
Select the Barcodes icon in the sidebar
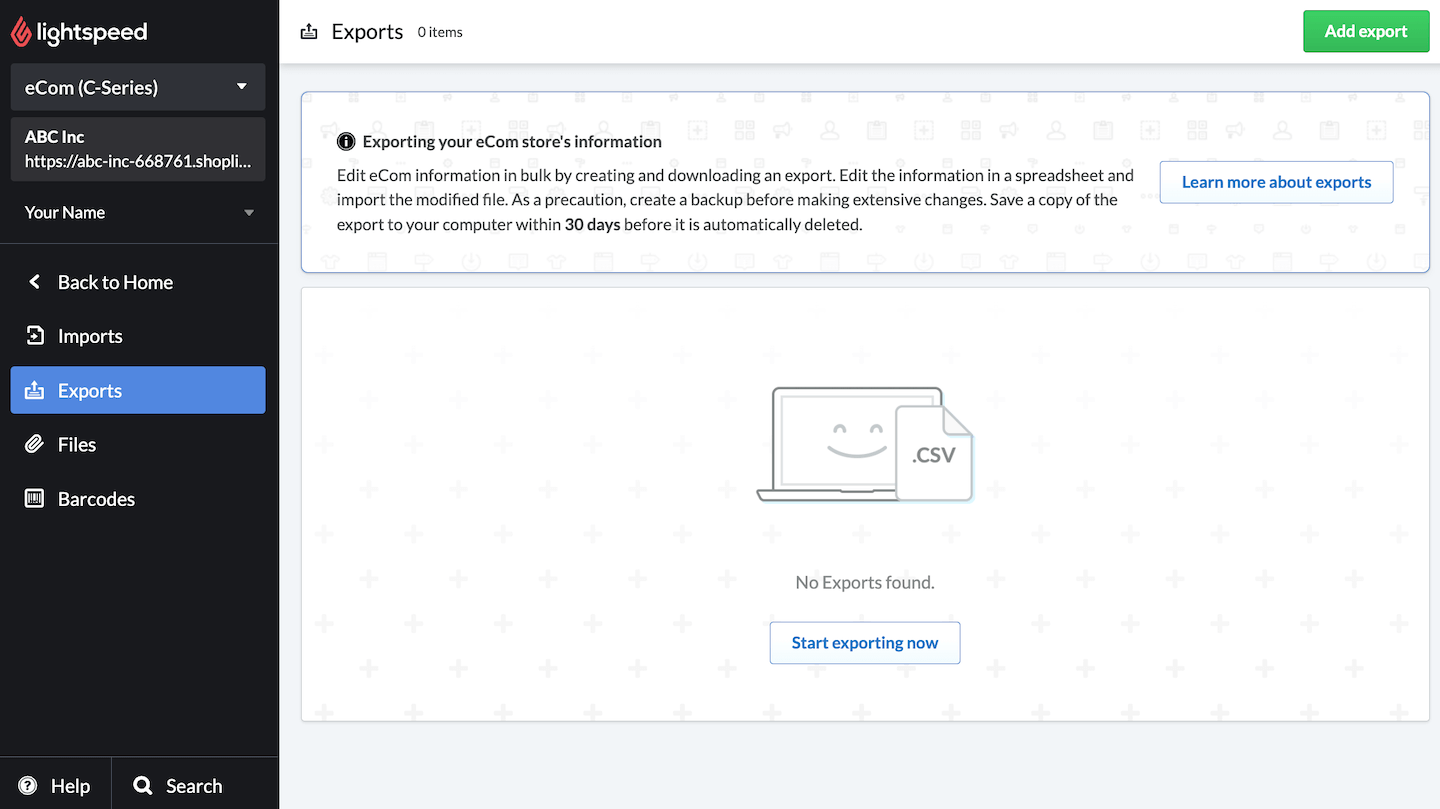34,498
